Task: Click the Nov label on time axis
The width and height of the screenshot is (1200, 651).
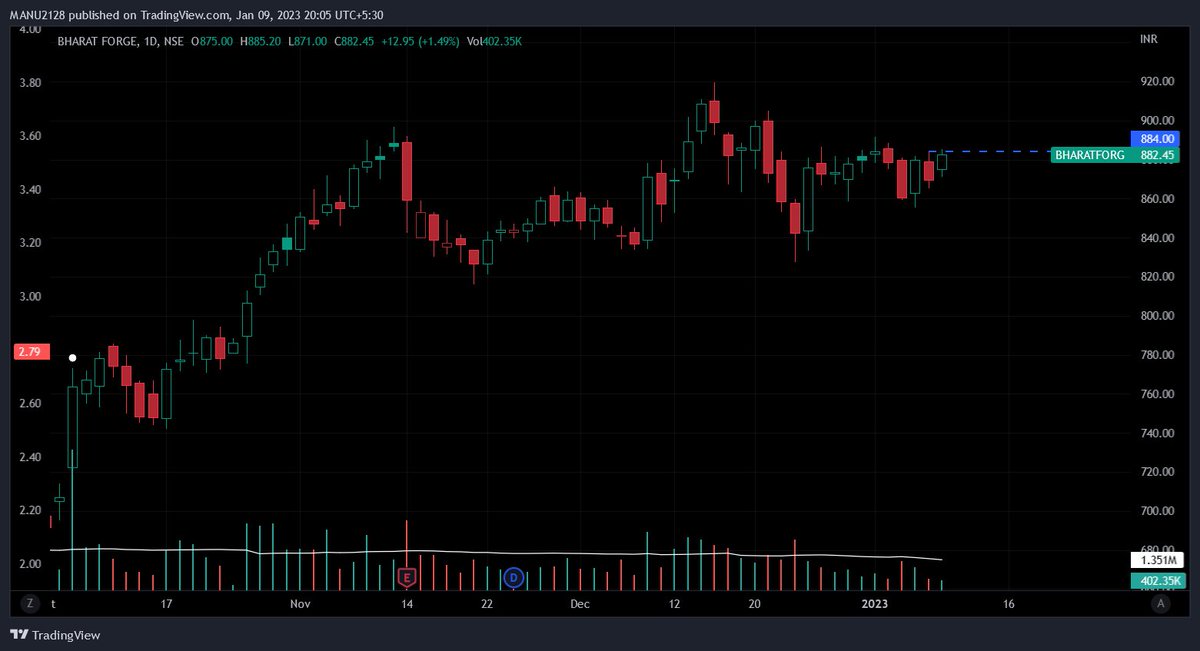Action: pyautogui.click(x=301, y=604)
